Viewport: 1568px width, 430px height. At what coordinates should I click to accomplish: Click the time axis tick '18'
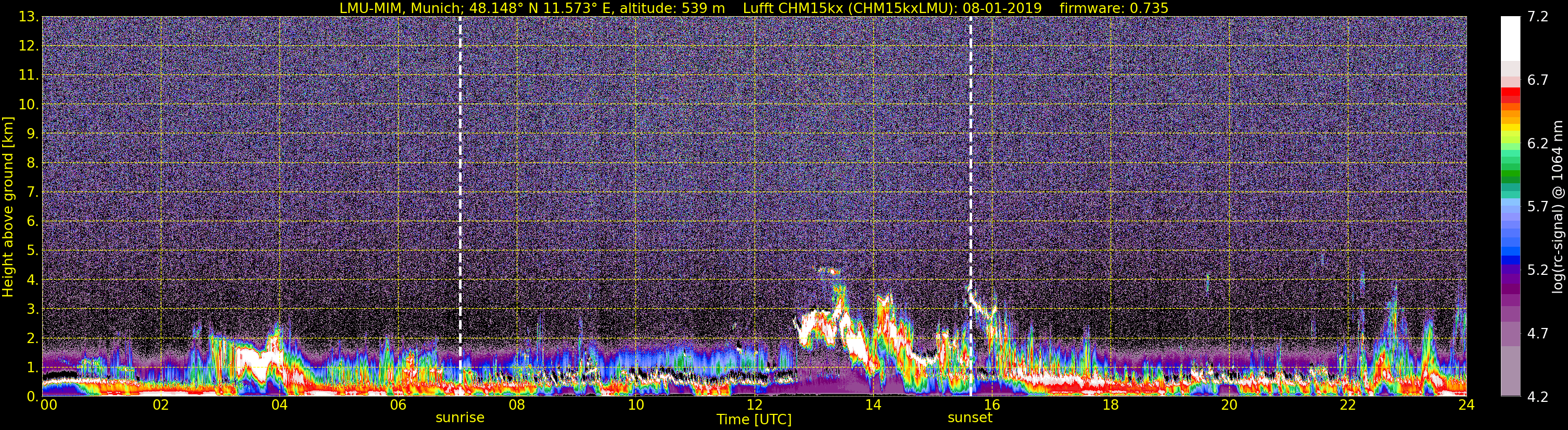point(1110,406)
